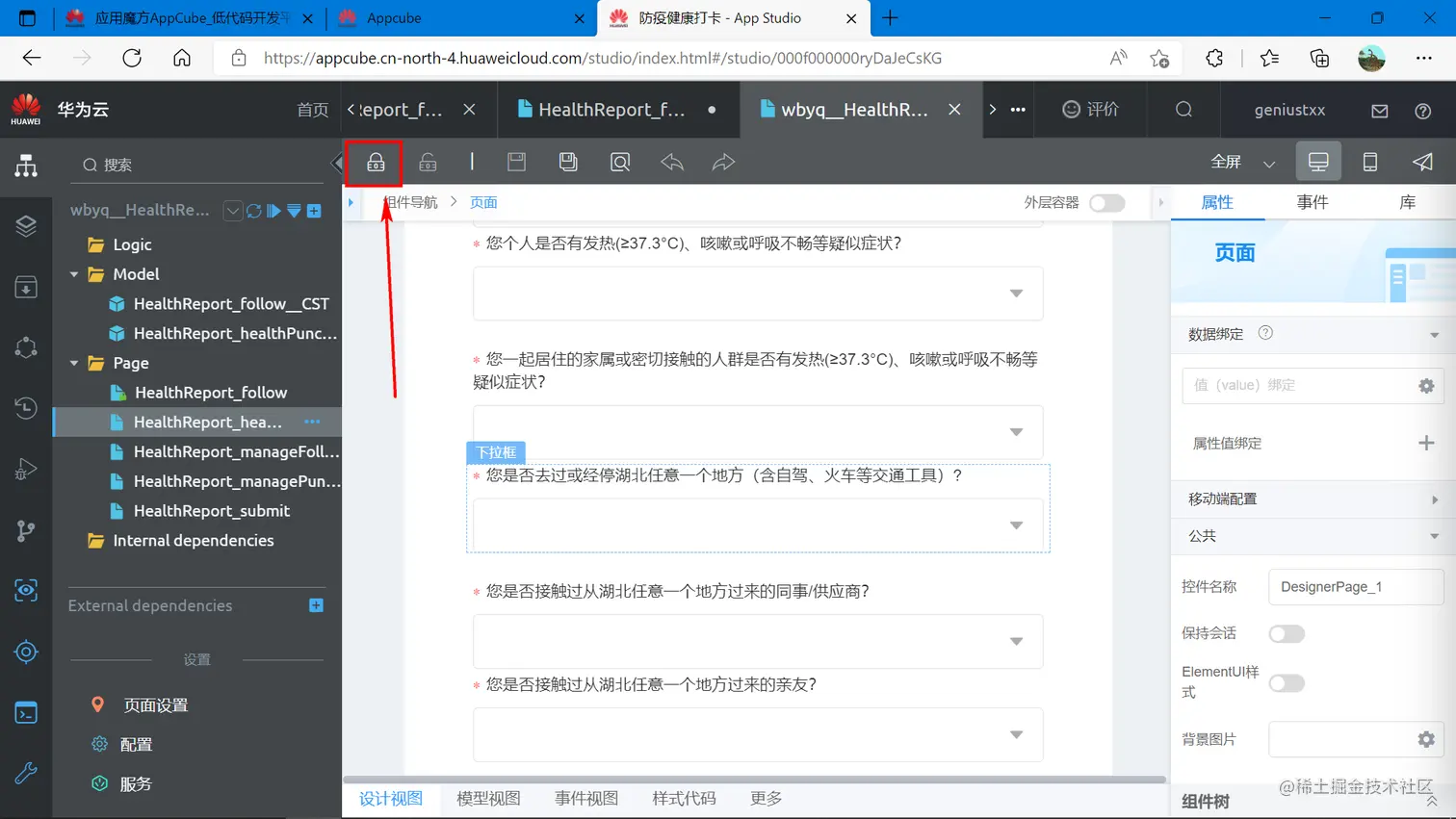Click the project structure icon in sidebar
This screenshot has height=819, width=1456.
26,166
